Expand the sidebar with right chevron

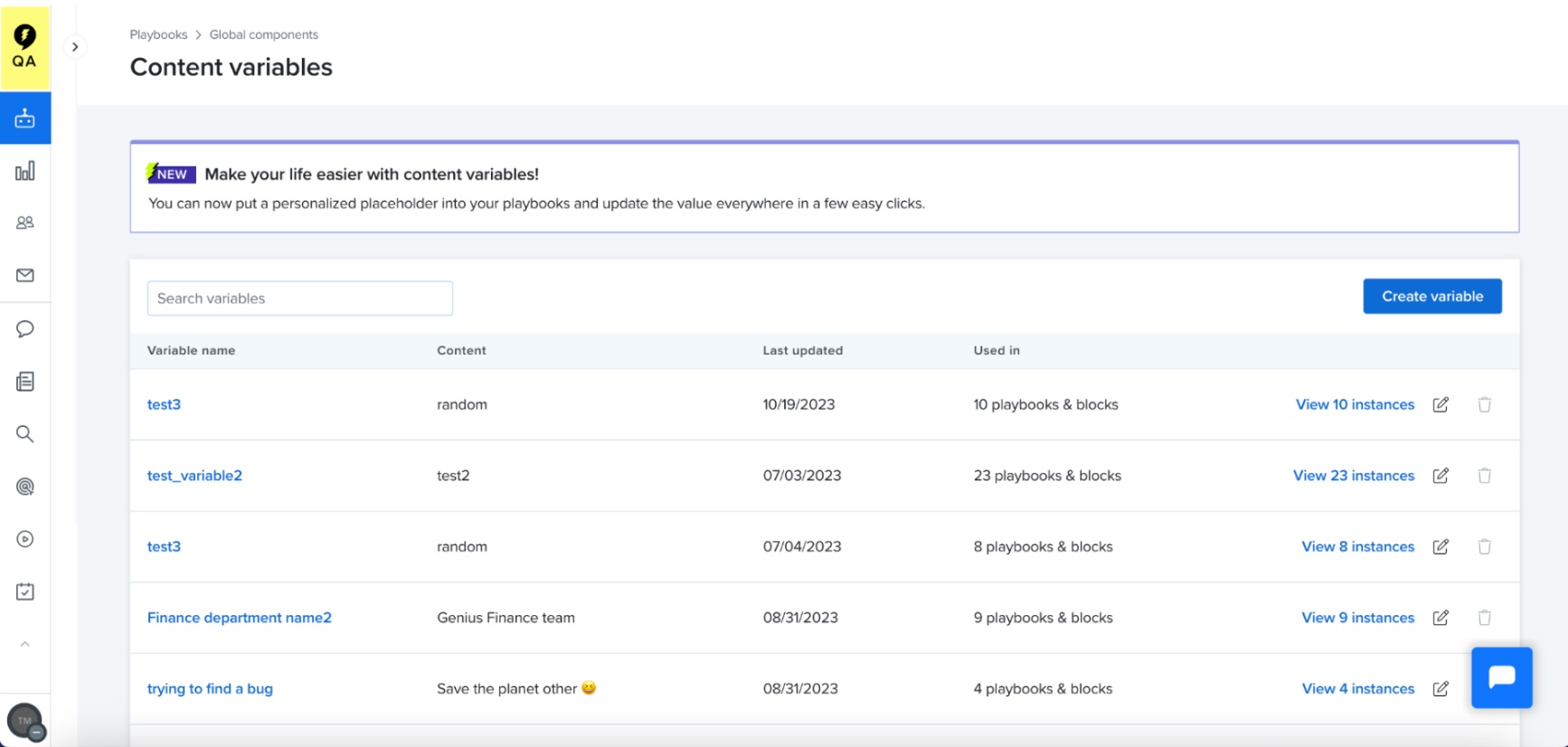pyautogui.click(x=75, y=47)
